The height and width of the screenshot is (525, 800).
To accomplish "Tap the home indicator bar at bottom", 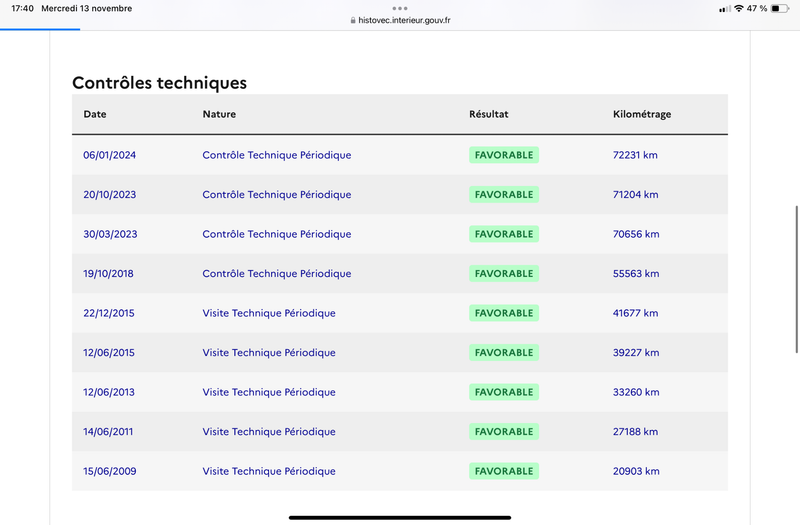I will (400, 517).
